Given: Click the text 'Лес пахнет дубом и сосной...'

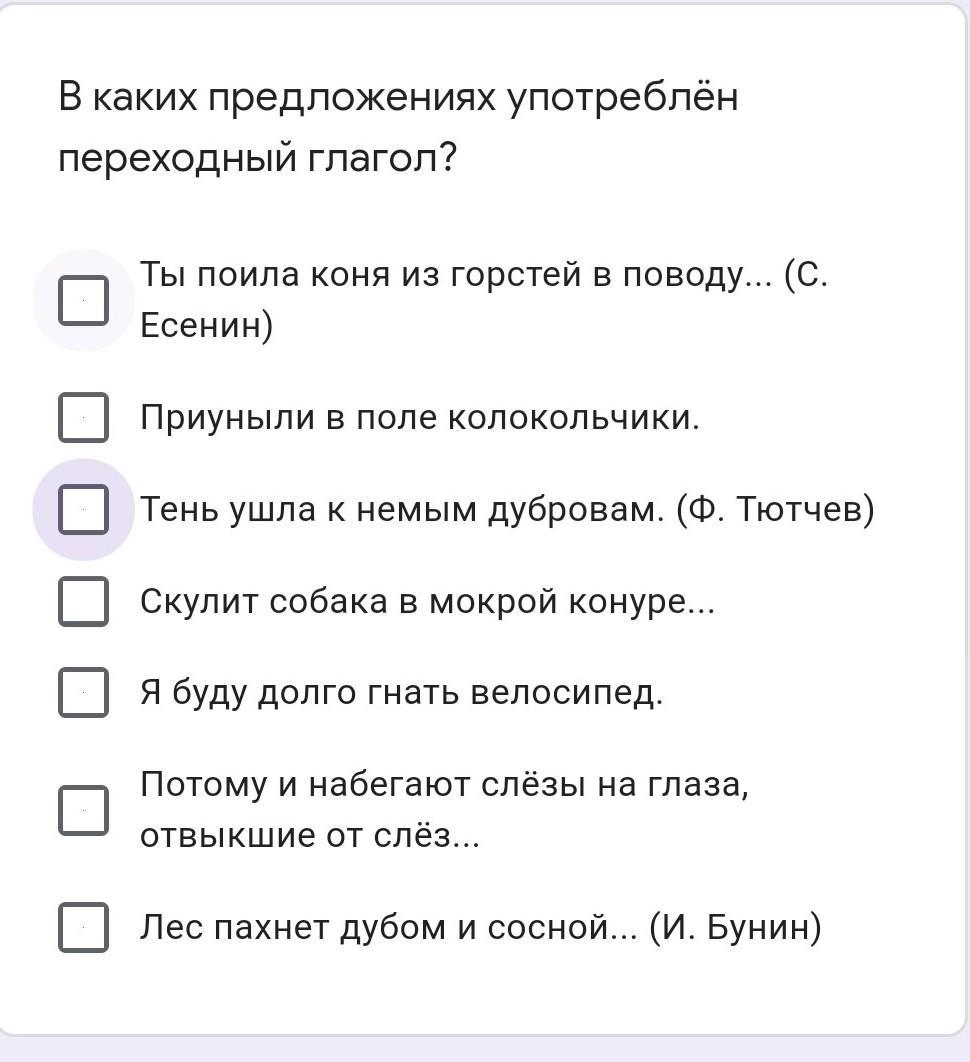Looking at the screenshot, I should point(389,927).
